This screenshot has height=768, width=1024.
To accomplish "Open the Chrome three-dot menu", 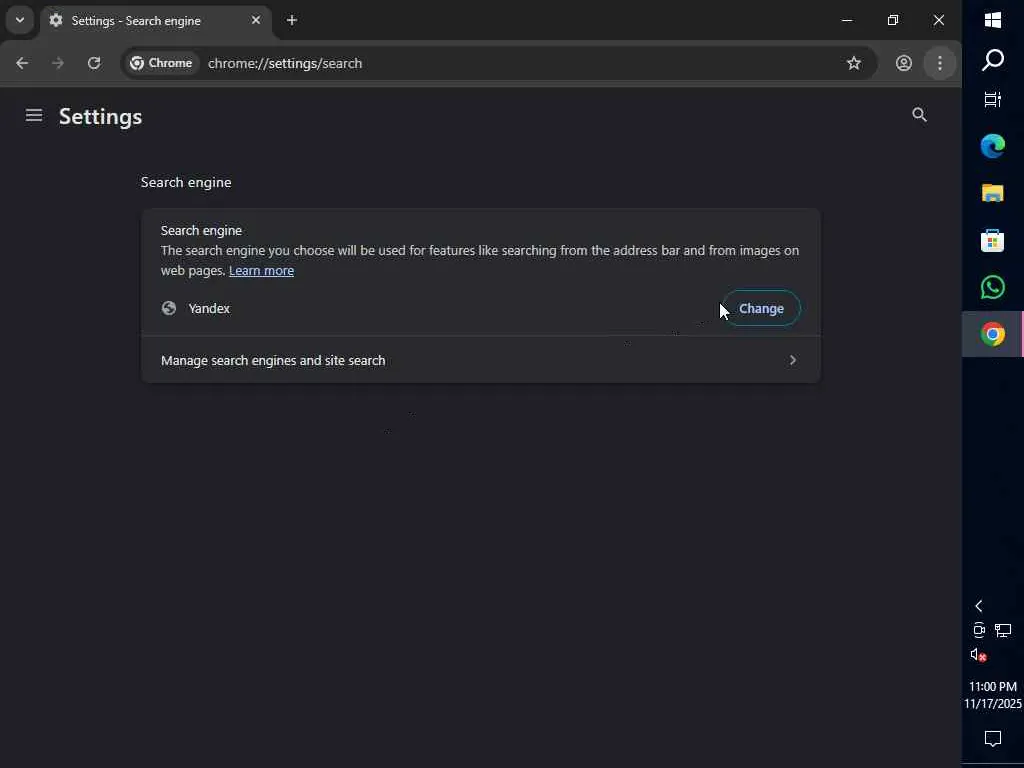I will [940, 63].
